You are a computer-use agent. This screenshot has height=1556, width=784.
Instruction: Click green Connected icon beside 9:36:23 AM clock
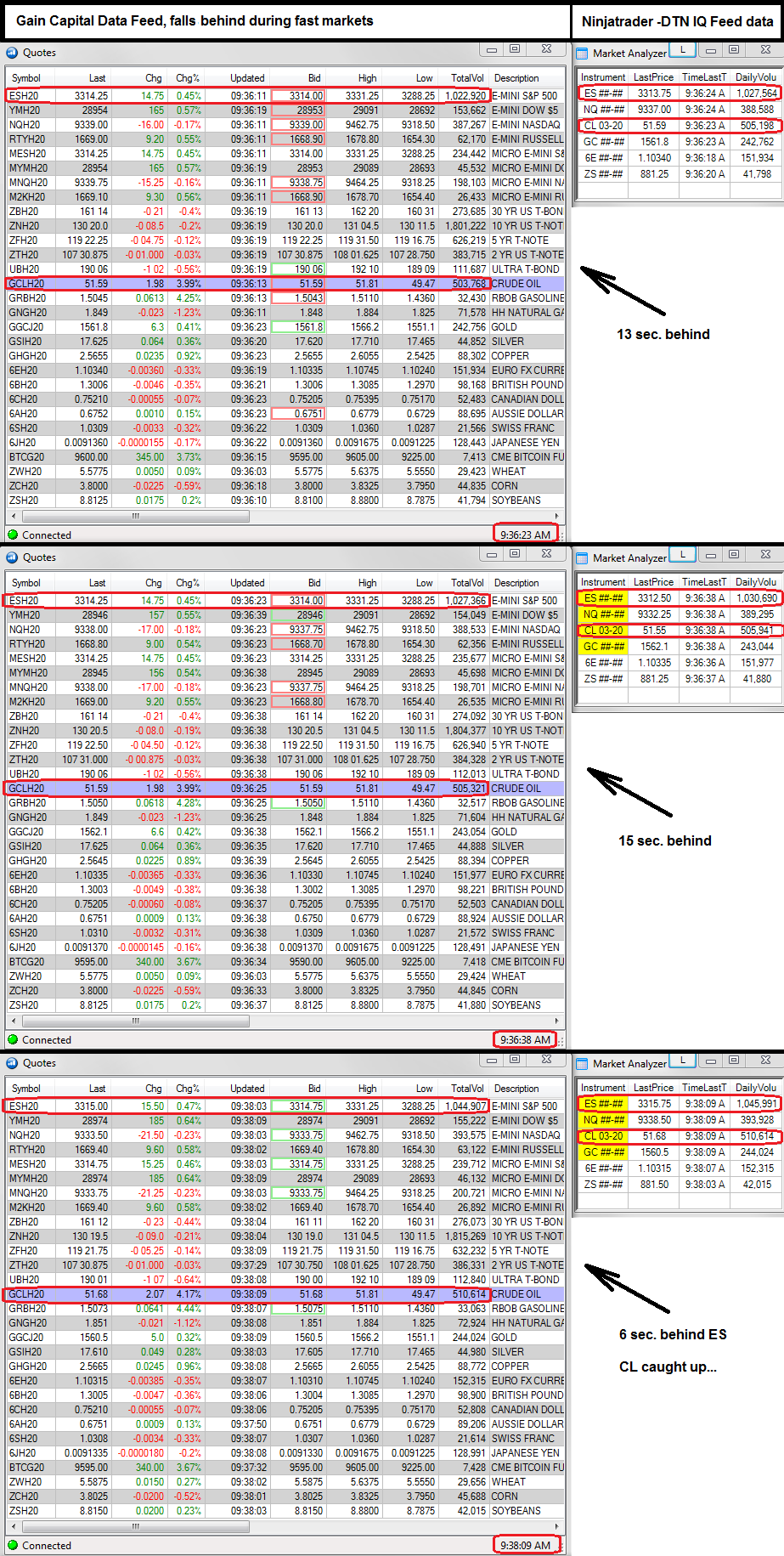tap(13, 535)
